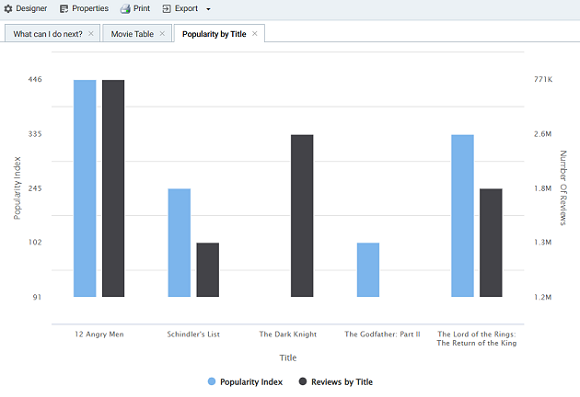This screenshot has width=580, height=397.
Task: Click The Dark Knight reviews bar
Action: 302,216
